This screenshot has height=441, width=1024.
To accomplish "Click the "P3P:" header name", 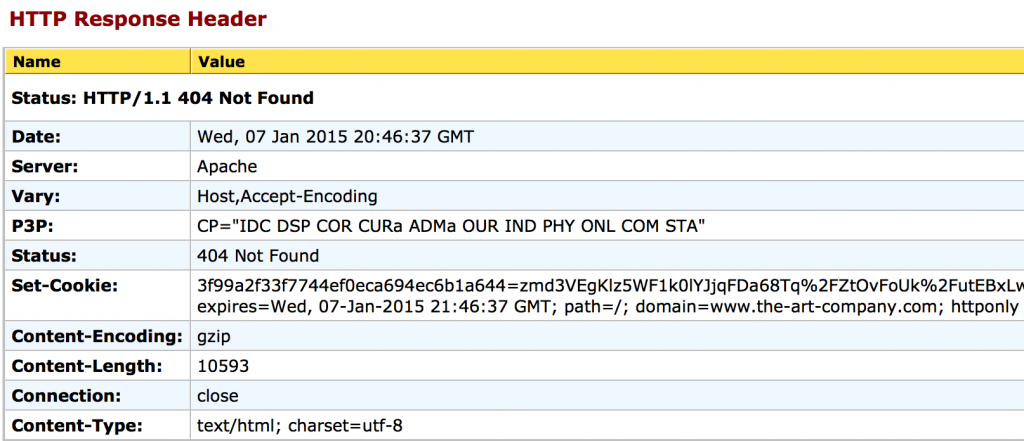I will pyautogui.click(x=34, y=226).
